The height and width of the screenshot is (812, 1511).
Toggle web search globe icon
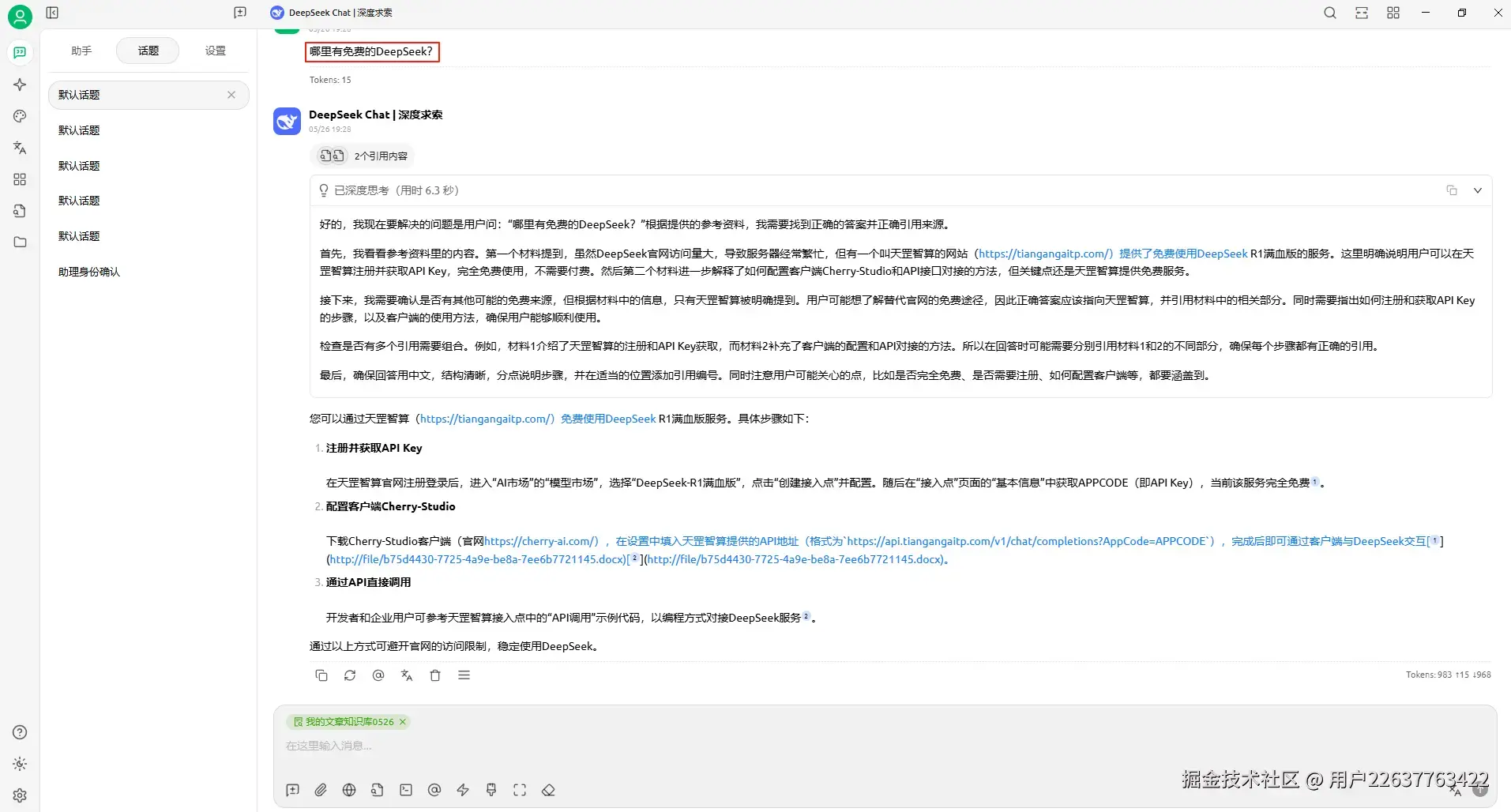(x=349, y=790)
